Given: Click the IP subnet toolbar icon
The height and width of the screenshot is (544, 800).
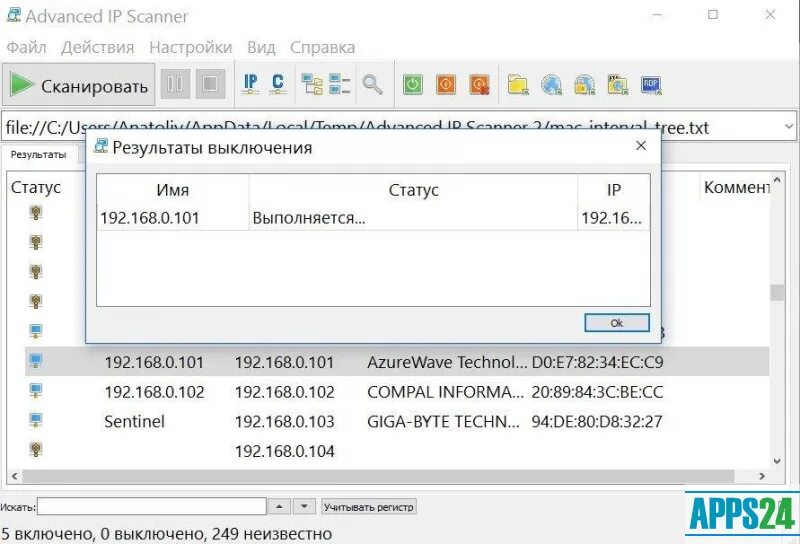Looking at the screenshot, I should [x=250, y=84].
